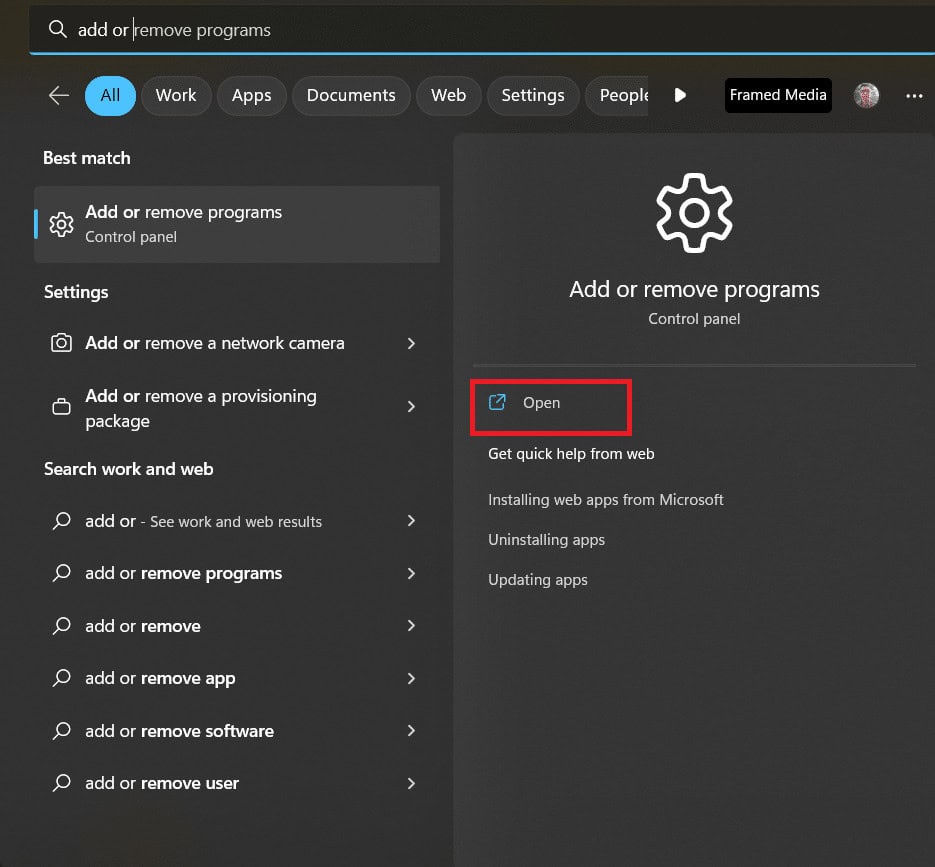Open your user profile avatar picture
935x867 pixels.
[866, 95]
